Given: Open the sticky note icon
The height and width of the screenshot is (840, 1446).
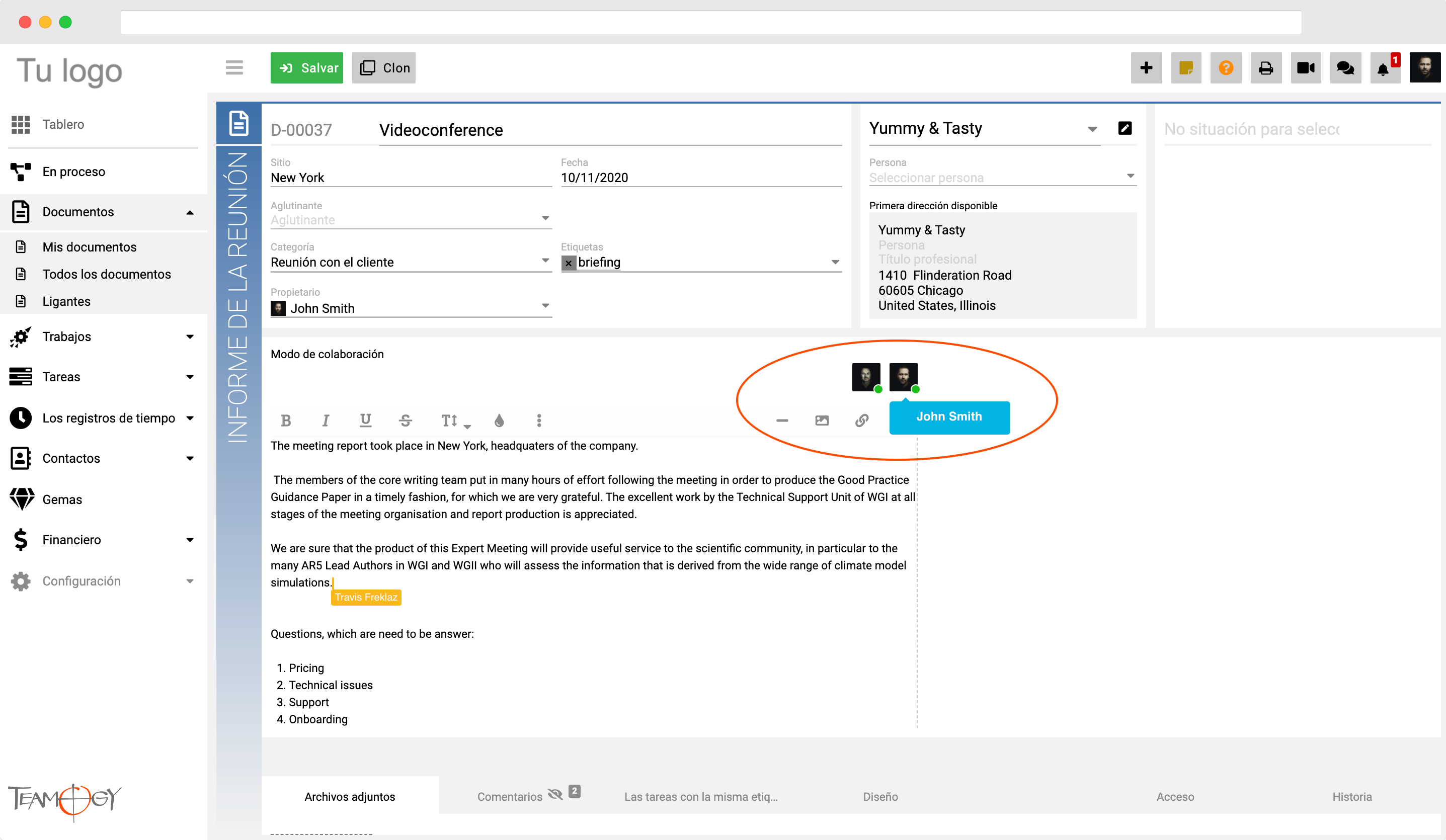Looking at the screenshot, I should click(x=1186, y=68).
